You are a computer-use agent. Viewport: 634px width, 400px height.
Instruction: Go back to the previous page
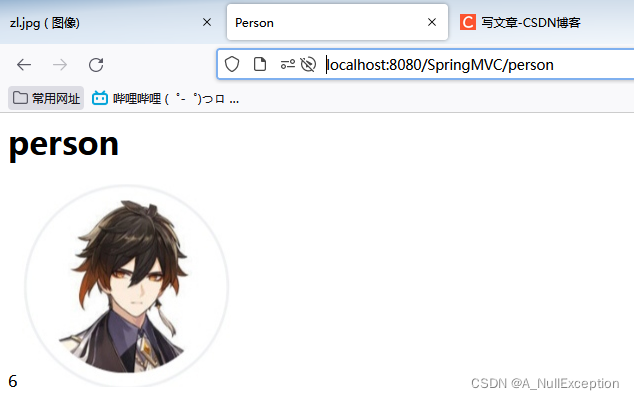[24, 65]
